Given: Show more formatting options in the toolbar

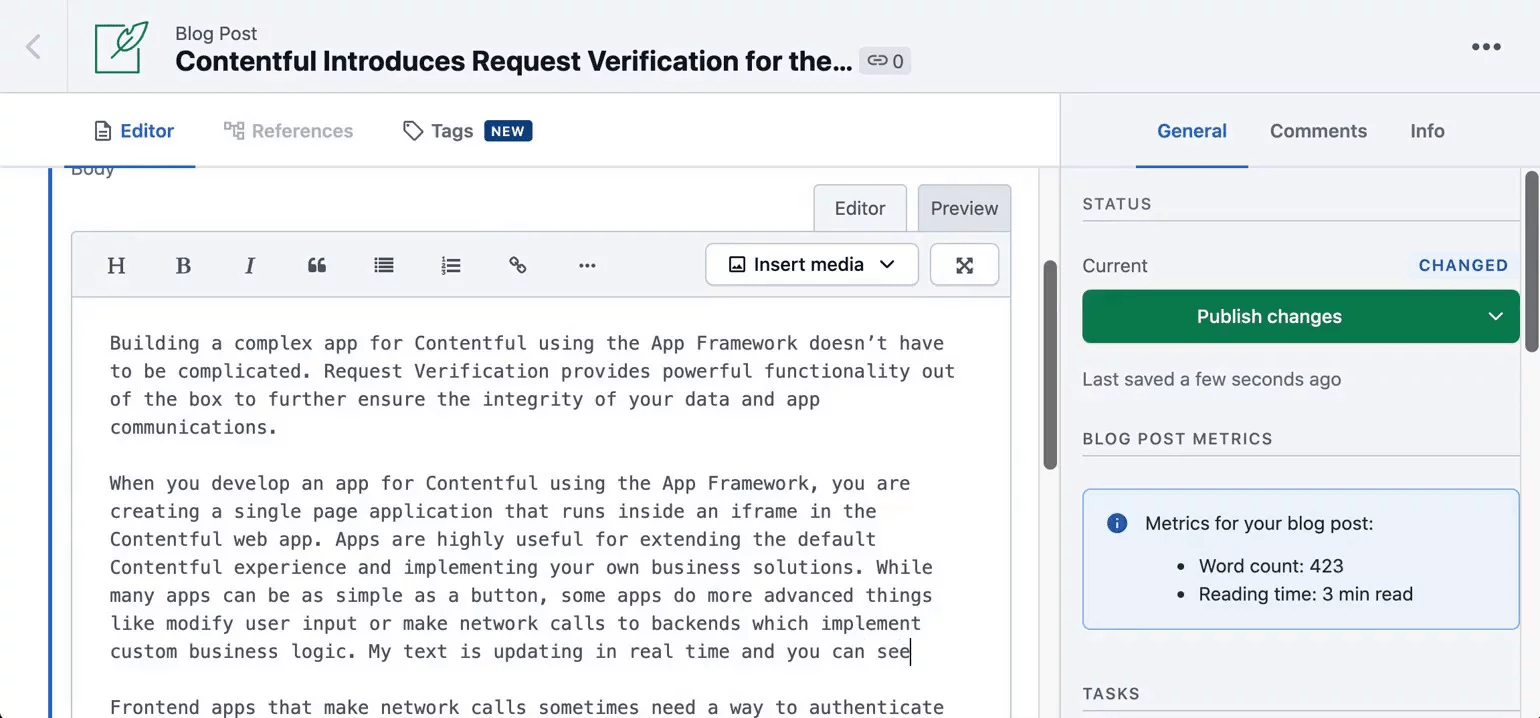Looking at the screenshot, I should [x=587, y=265].
